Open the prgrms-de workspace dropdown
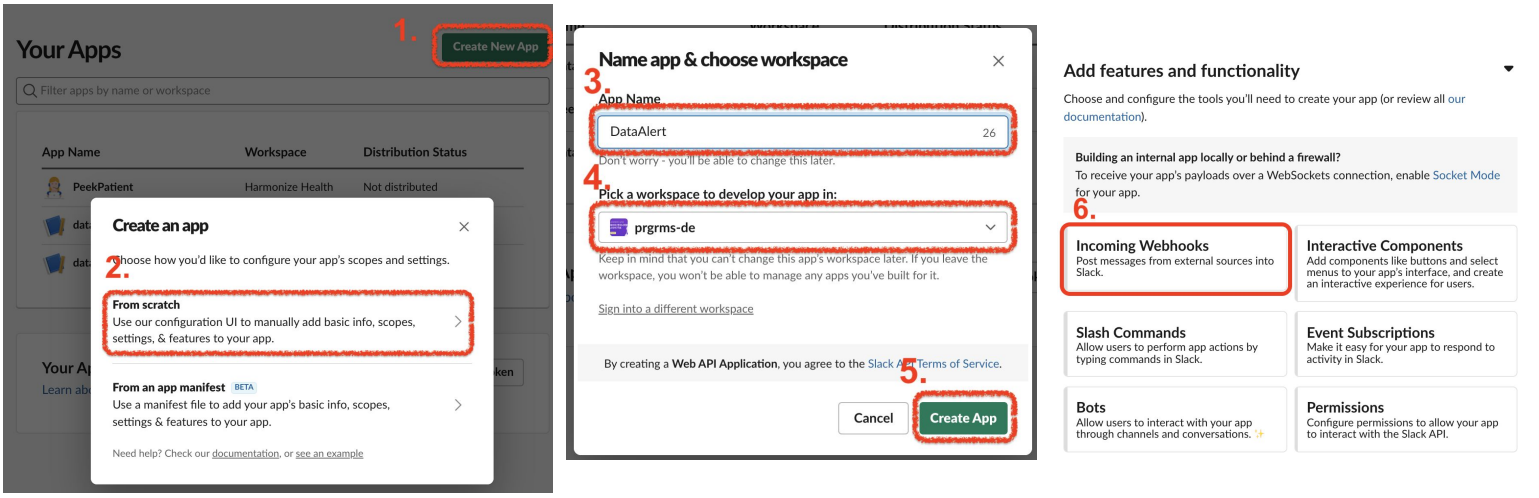Screen dimensions: 1539x498 pos(803,227)
